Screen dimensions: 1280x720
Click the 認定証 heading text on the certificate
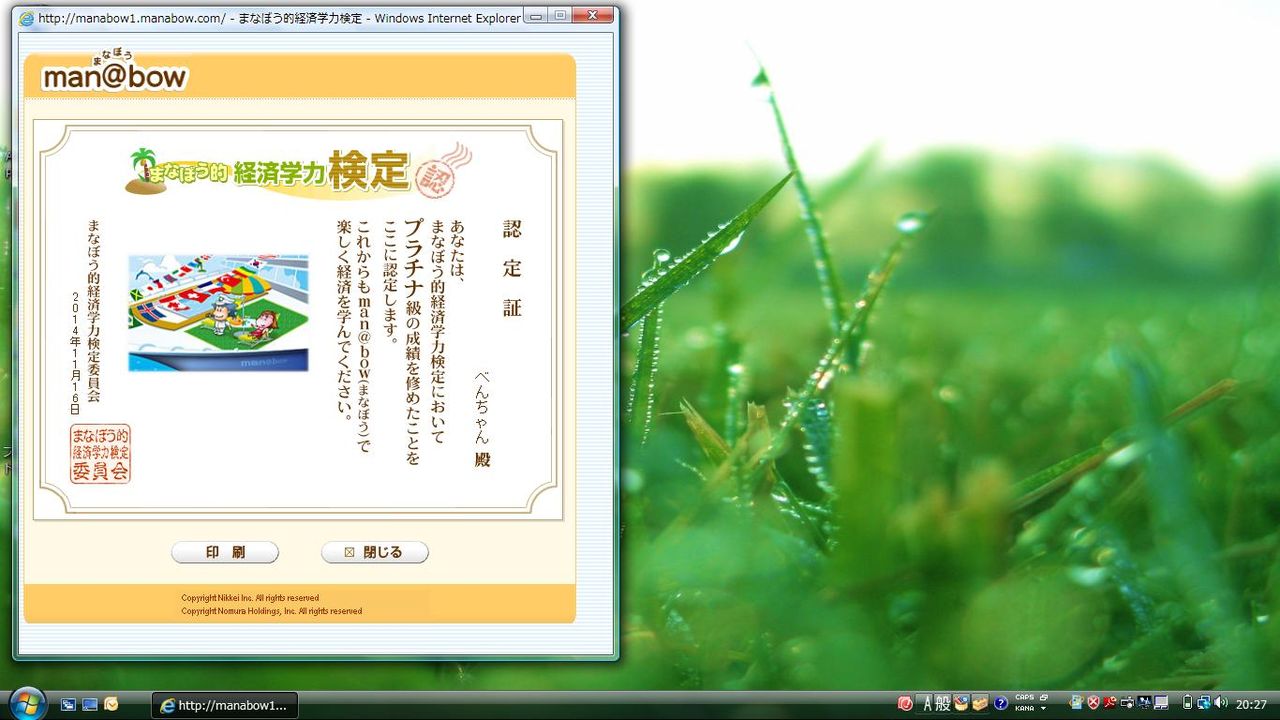[x=512, y=268]
